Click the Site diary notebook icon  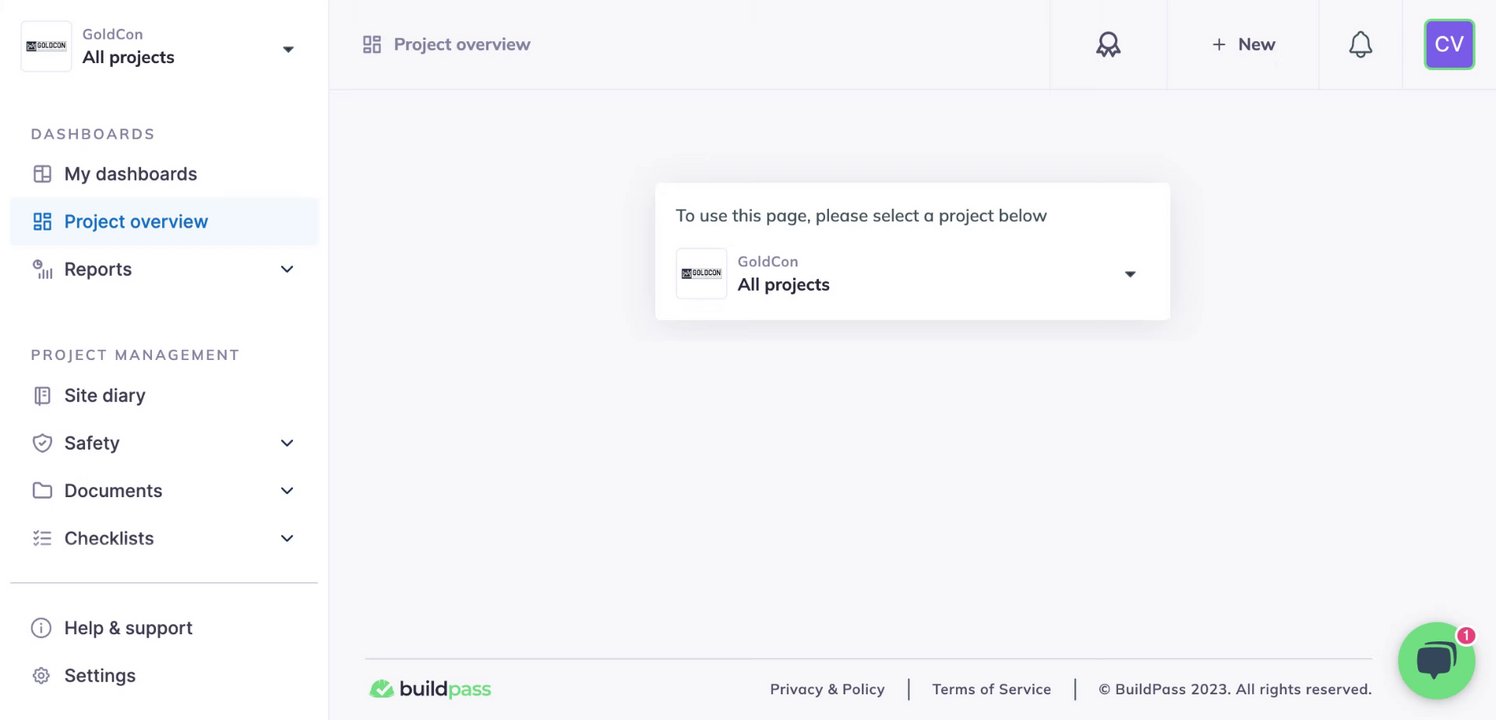(x=42, y=396)
